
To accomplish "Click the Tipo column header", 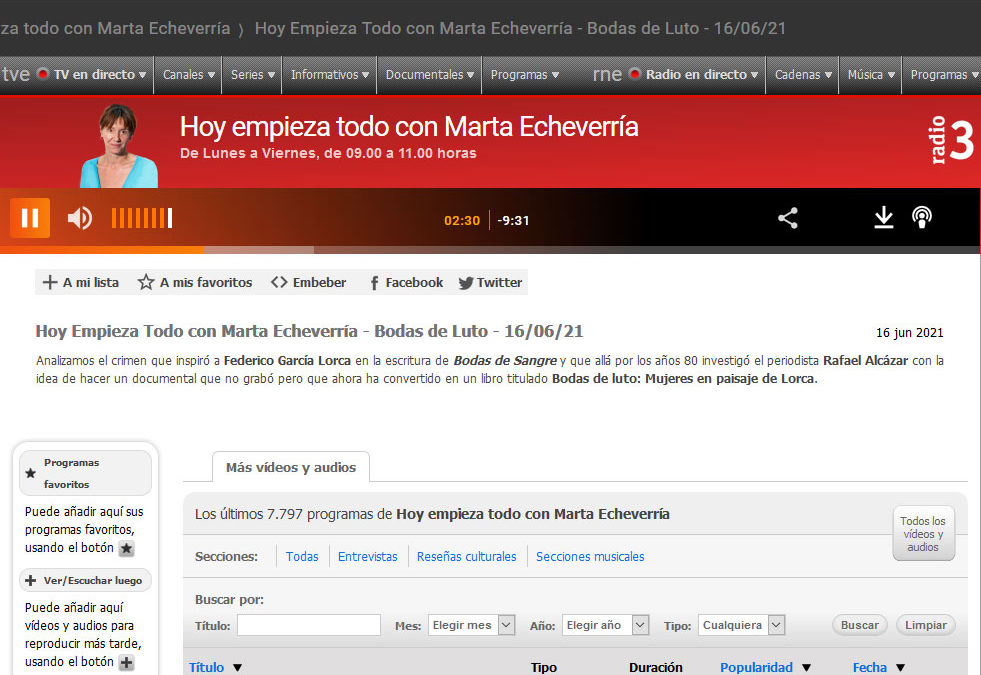I will click(x=544, y=667).
